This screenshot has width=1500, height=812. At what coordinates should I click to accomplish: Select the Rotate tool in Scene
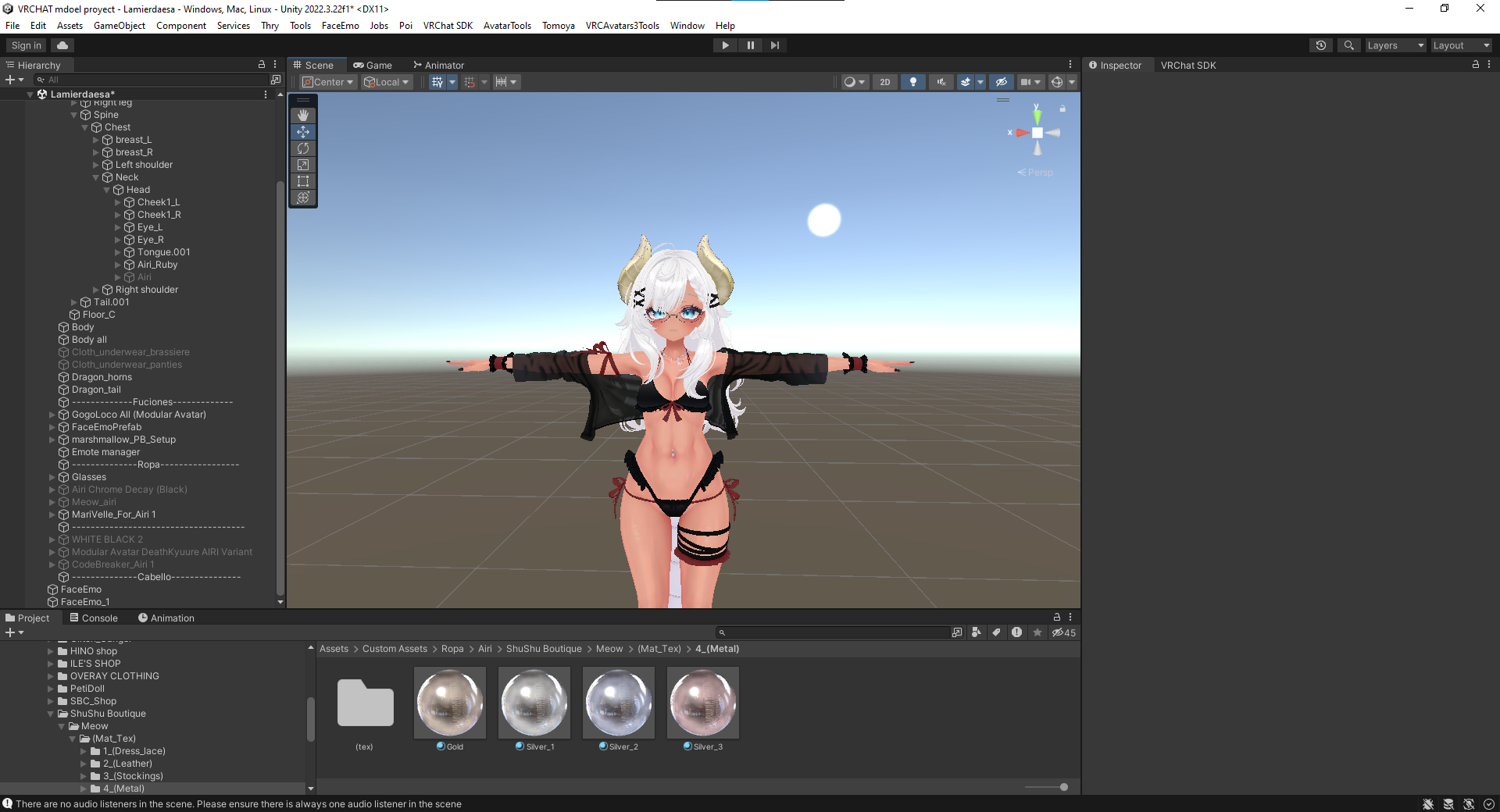[x=303, y=148]
